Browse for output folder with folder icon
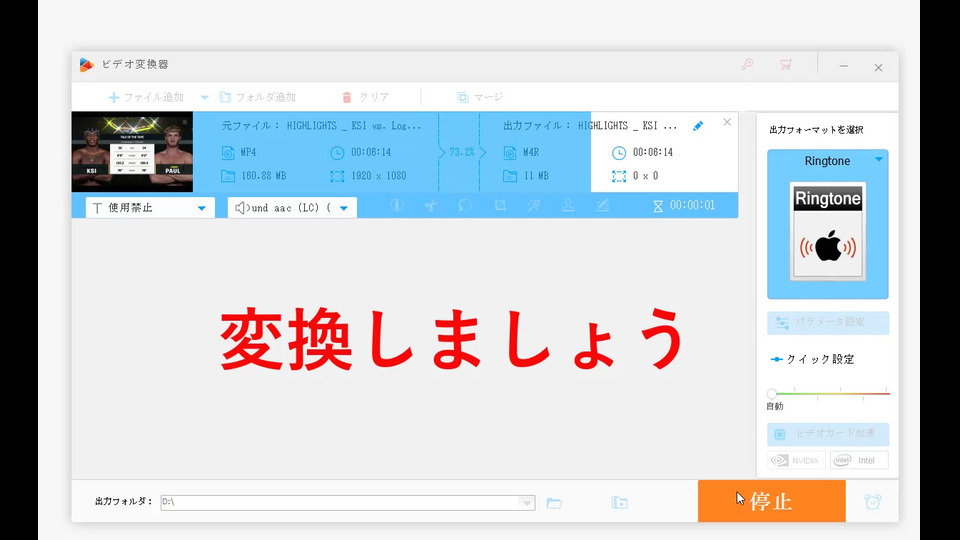 [554, 503]
